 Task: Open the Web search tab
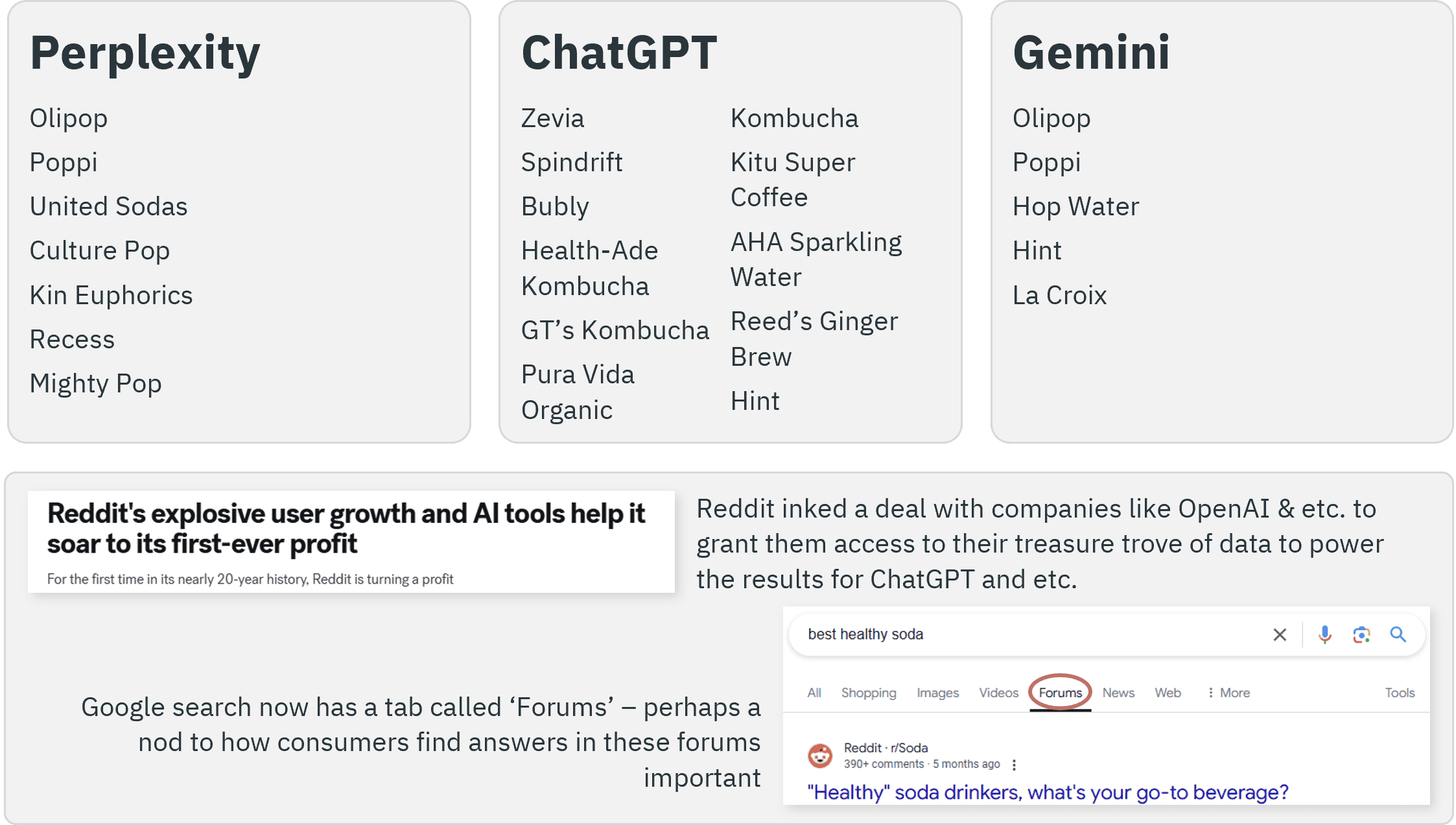tap(1168, 693)
